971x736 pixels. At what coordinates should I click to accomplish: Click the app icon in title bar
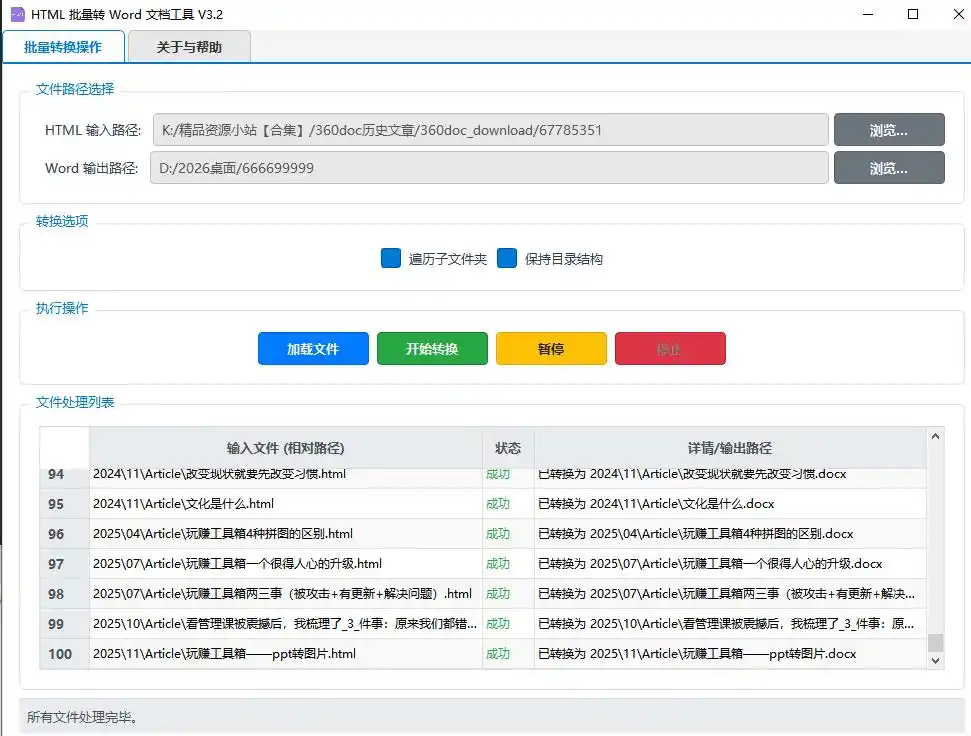(17, 14)
